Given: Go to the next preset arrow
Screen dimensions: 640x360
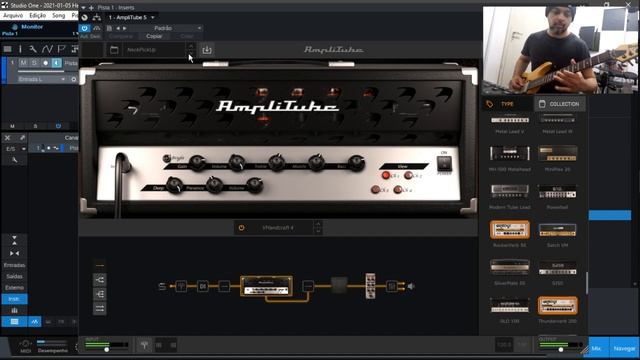Looking at the screenshot, I should 124,28.
